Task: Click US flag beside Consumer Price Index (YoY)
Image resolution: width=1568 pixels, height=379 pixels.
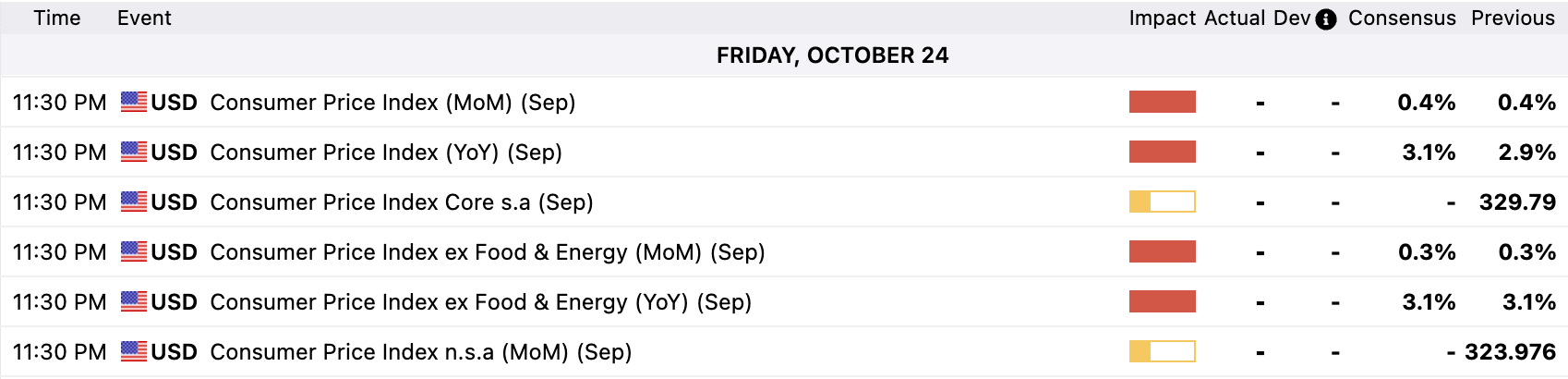Action: click(134, 152)
